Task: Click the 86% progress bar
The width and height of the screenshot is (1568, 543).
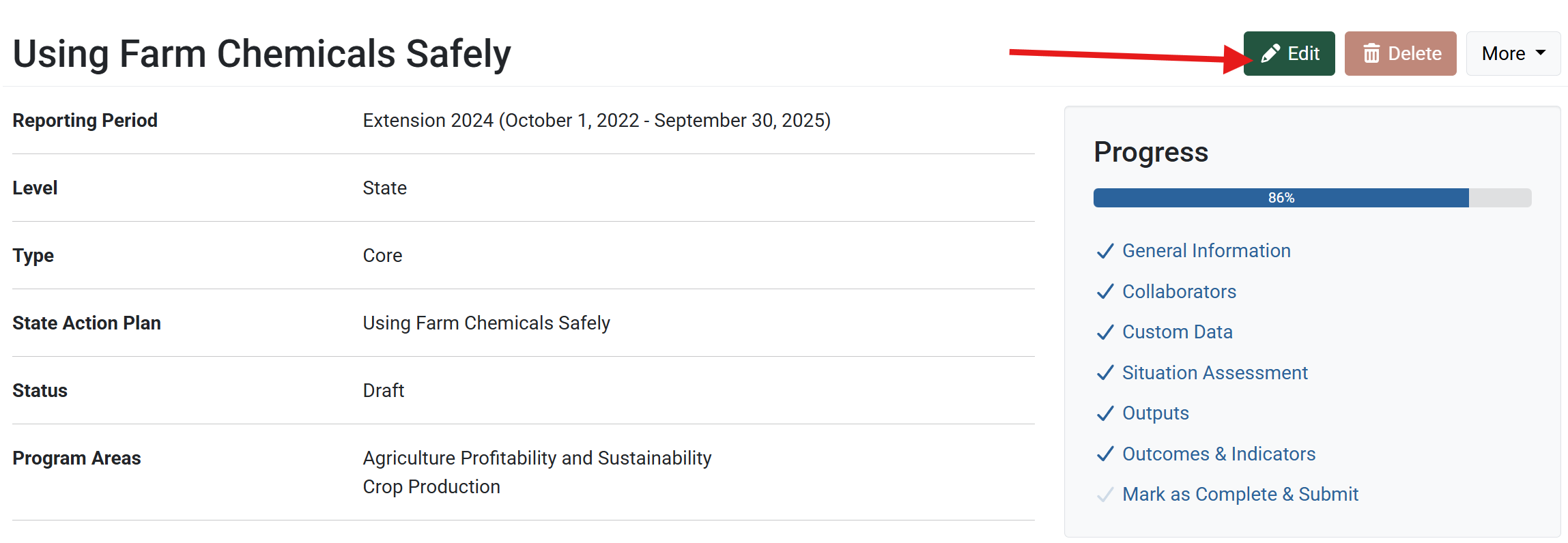Action: [x=1311, y=198]
